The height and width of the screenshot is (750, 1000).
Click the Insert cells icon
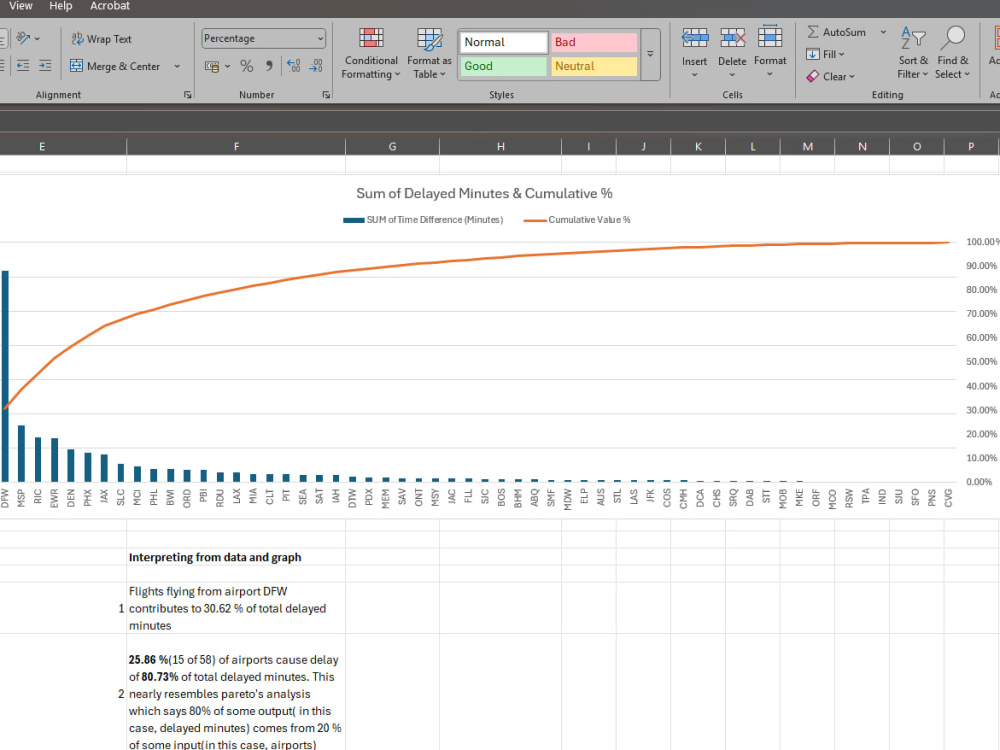(x=695, y=38)
